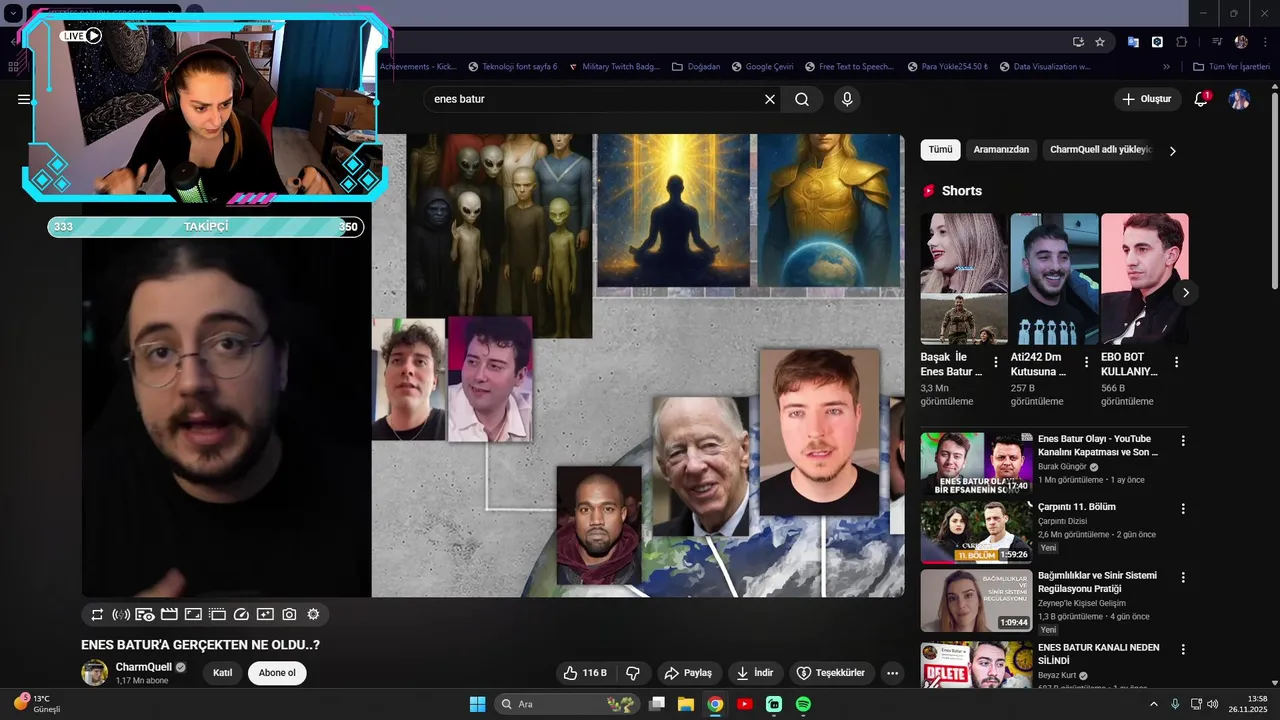Click the YouTube search magnifier button
The image size is (1280, 720).
(x=802, y=99)
